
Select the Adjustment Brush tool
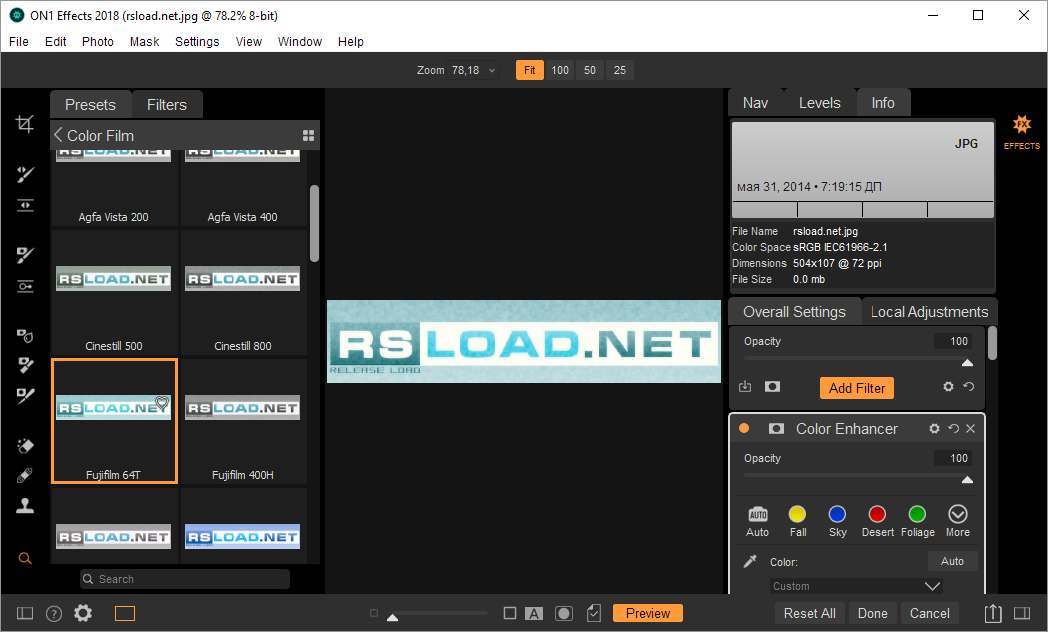[x=25, y=174]
